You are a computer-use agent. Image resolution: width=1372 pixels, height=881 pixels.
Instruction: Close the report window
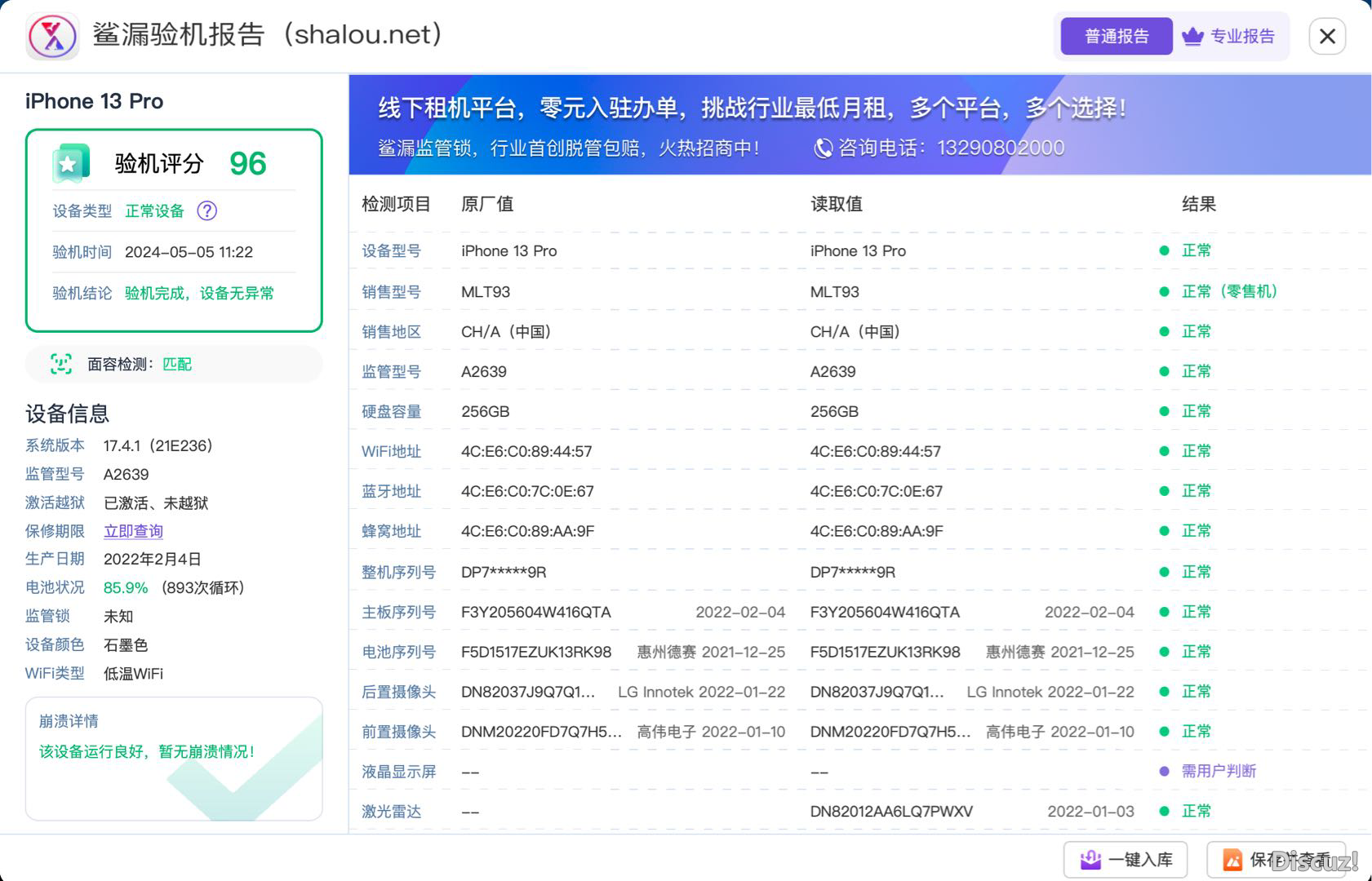(x=1327, y=36)
